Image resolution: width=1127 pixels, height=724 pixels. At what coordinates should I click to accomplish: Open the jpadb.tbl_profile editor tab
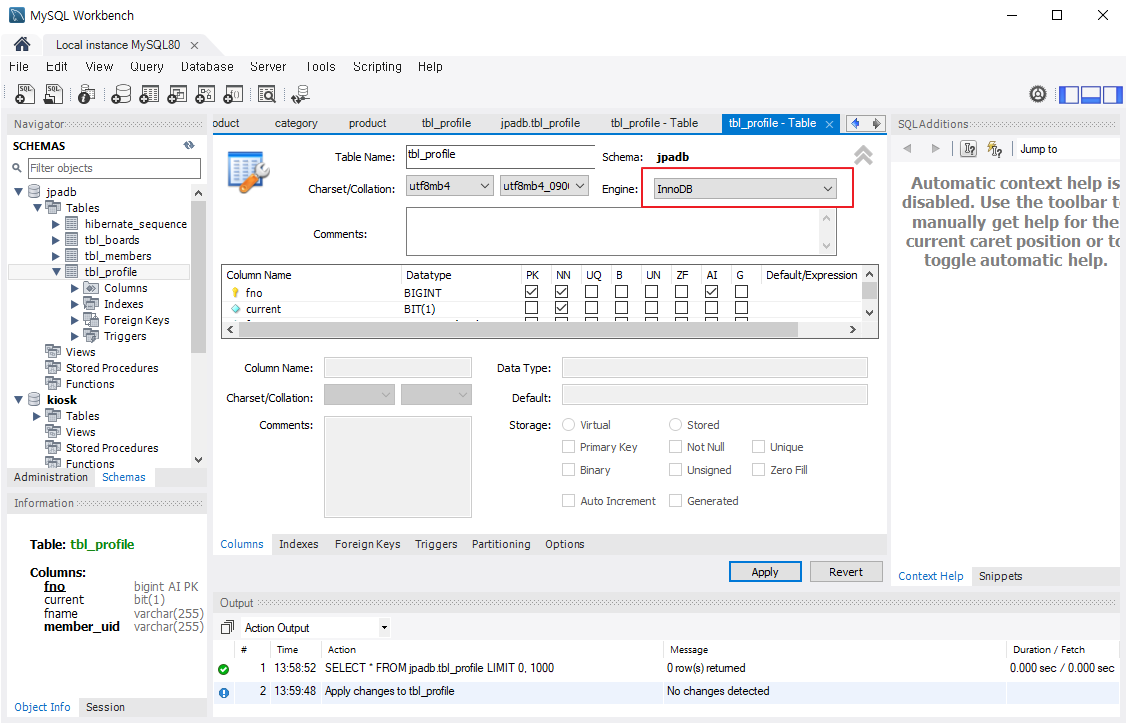[540, 123]
